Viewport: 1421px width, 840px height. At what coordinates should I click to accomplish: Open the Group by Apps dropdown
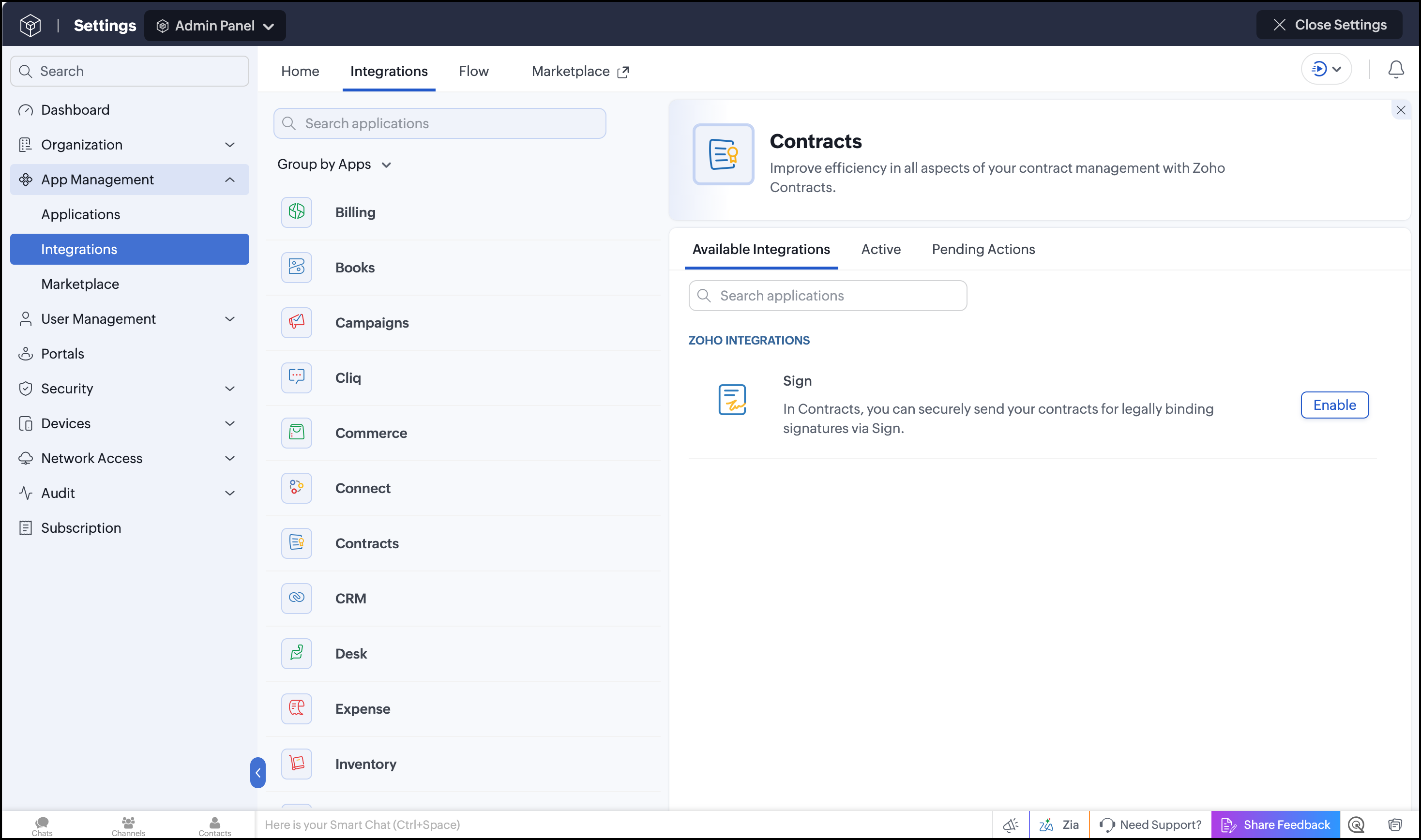click(x=334, y=164)
